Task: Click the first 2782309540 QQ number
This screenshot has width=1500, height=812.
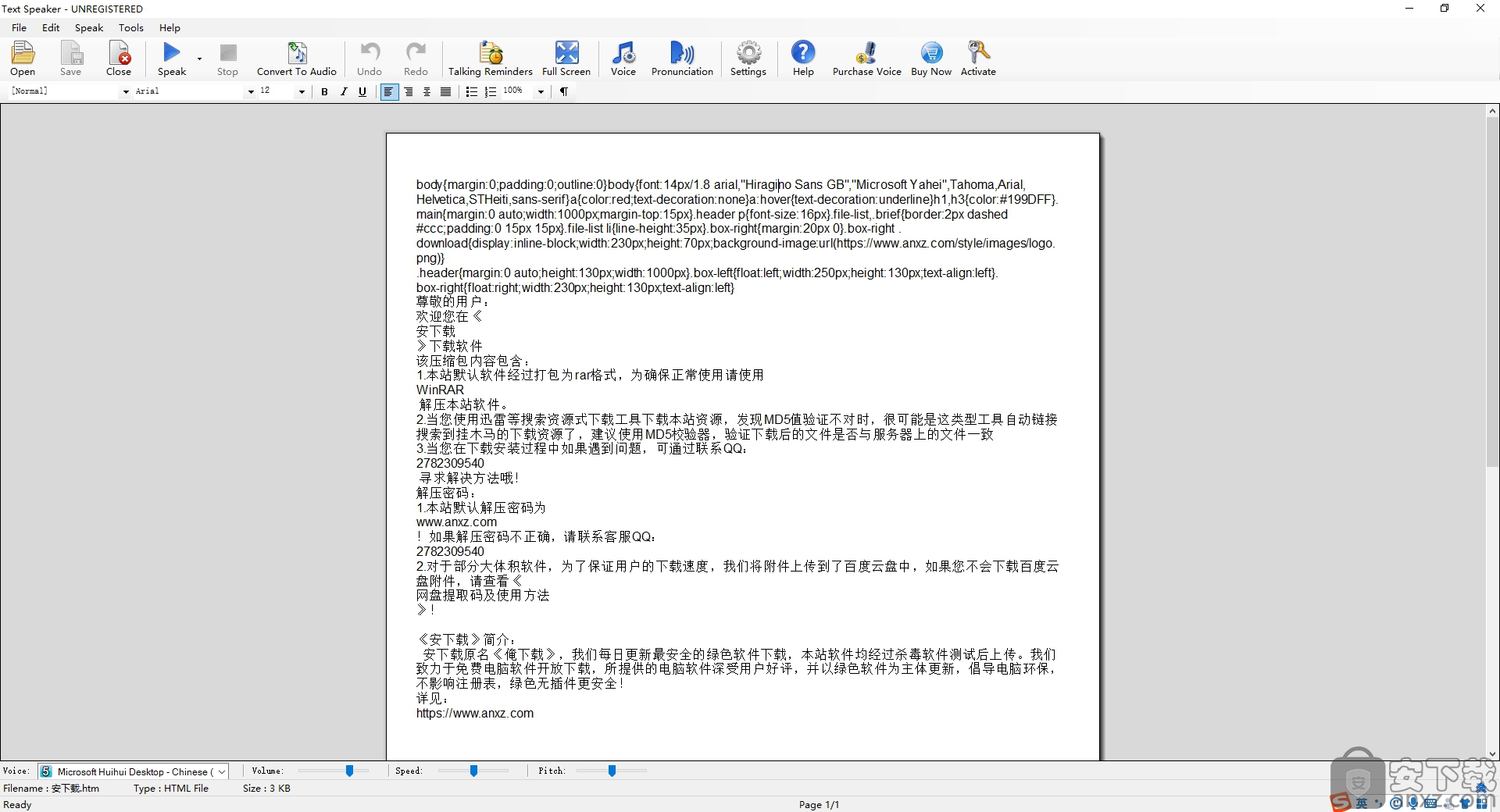Action: click(450, 463)
